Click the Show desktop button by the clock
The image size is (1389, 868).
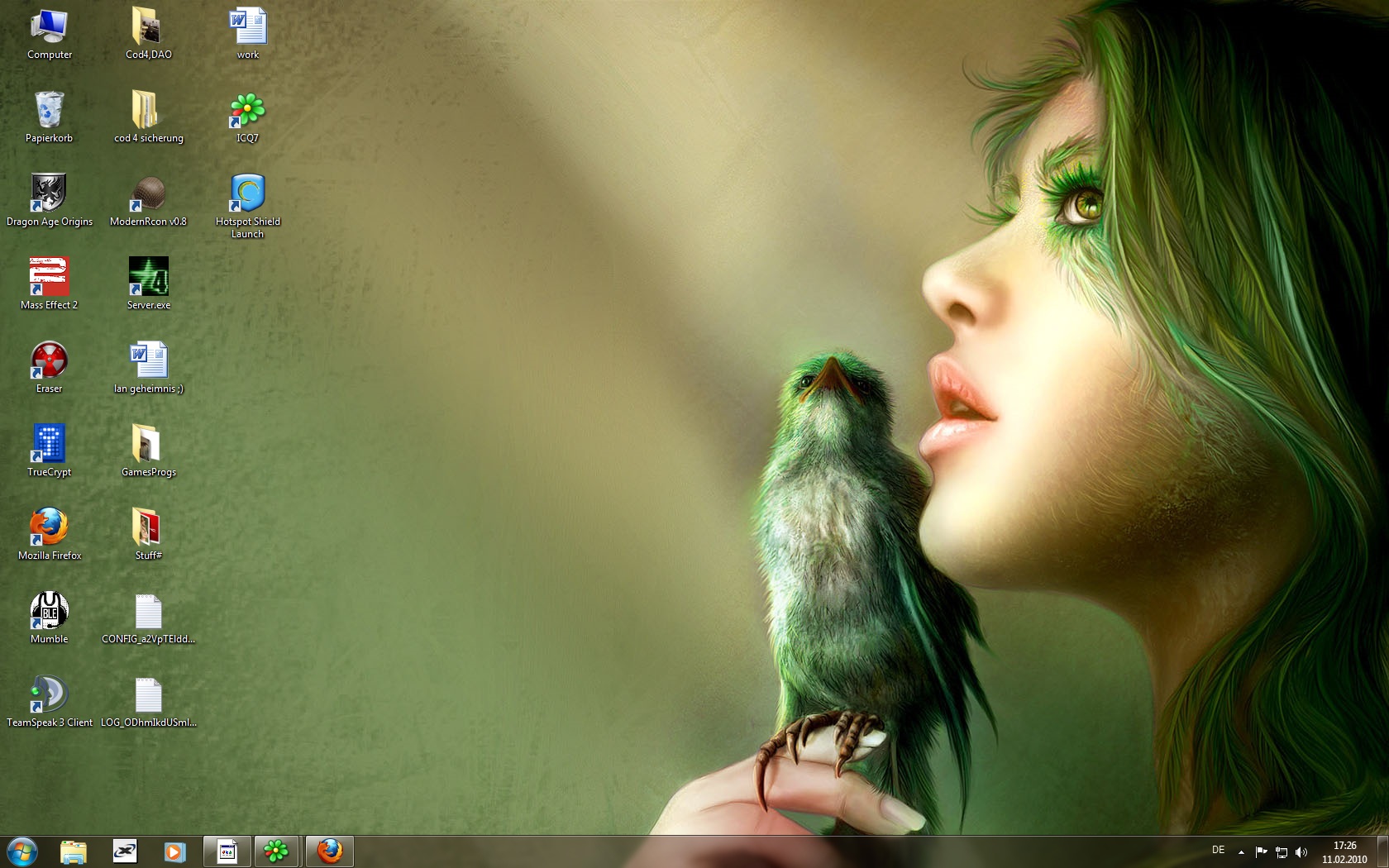1382,852
